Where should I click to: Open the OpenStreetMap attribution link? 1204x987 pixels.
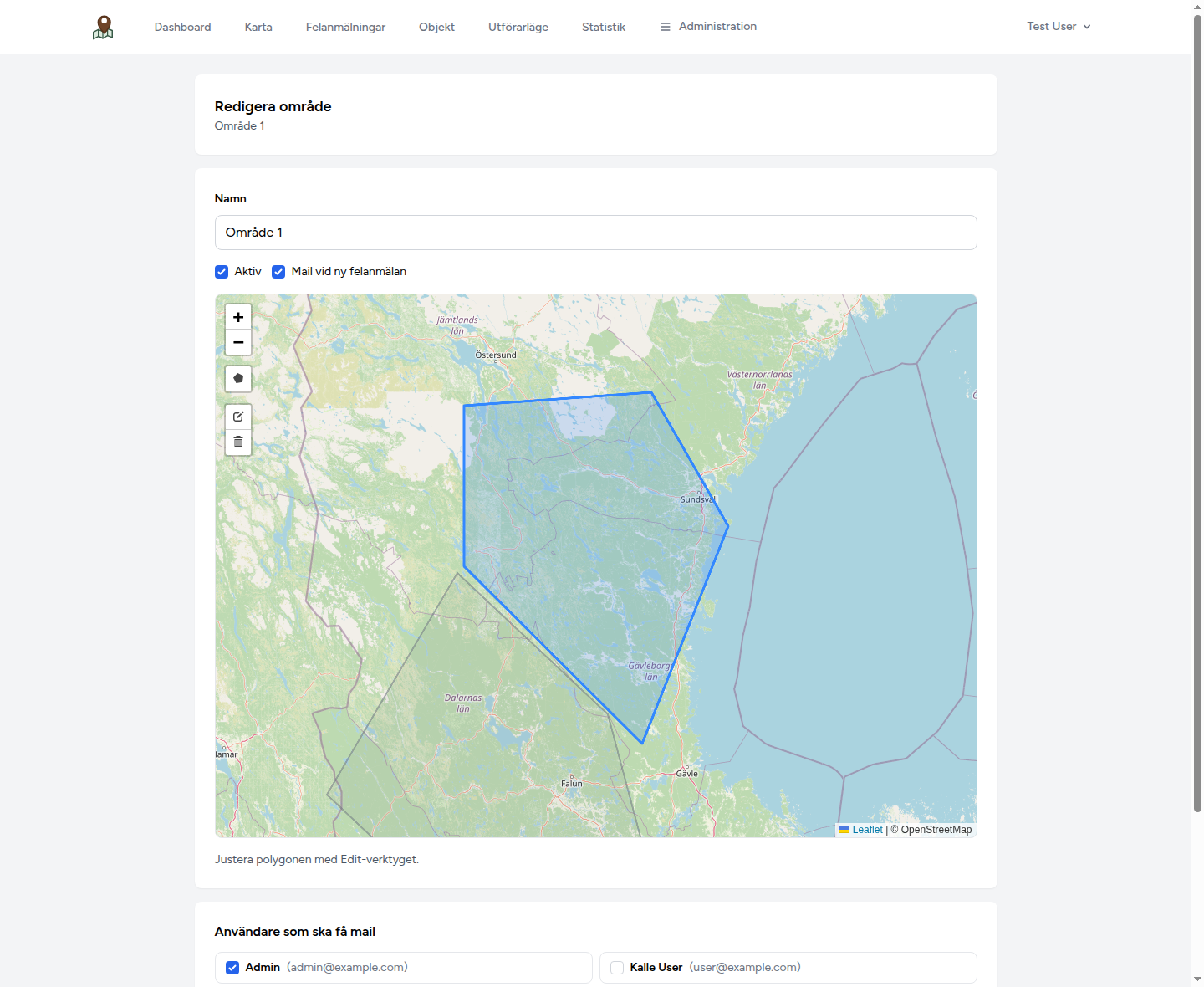936,830
